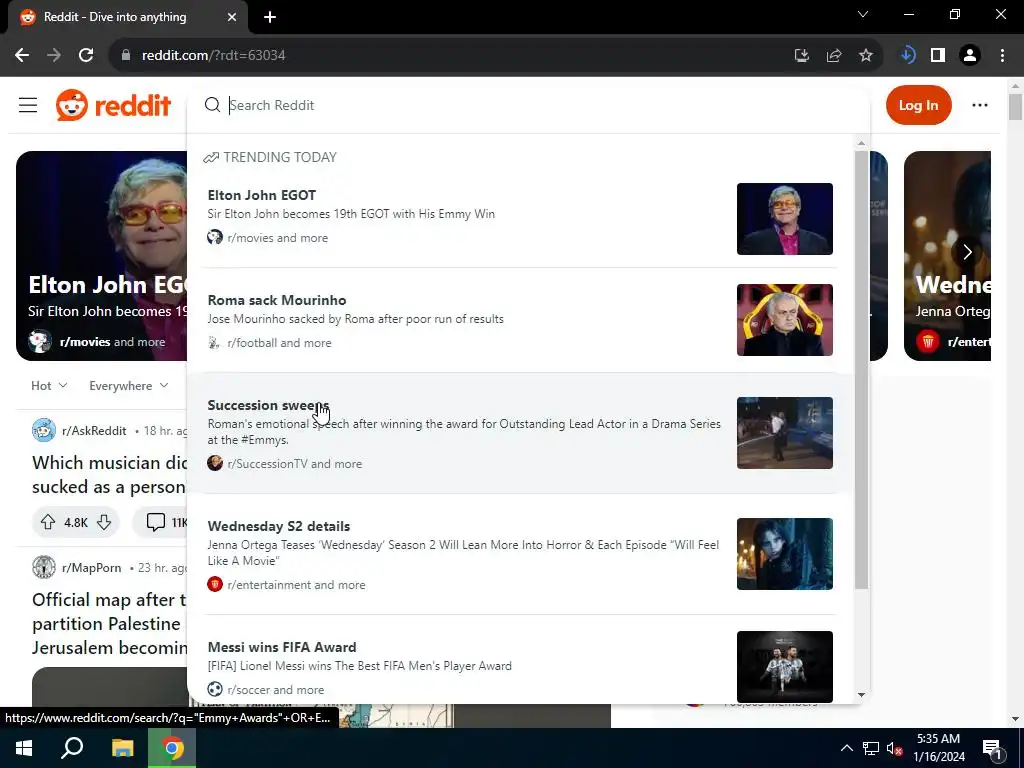Click Elton John thumbnail in trending list
This screenshot has height=768, width=1024.
(x=784, y=219)
